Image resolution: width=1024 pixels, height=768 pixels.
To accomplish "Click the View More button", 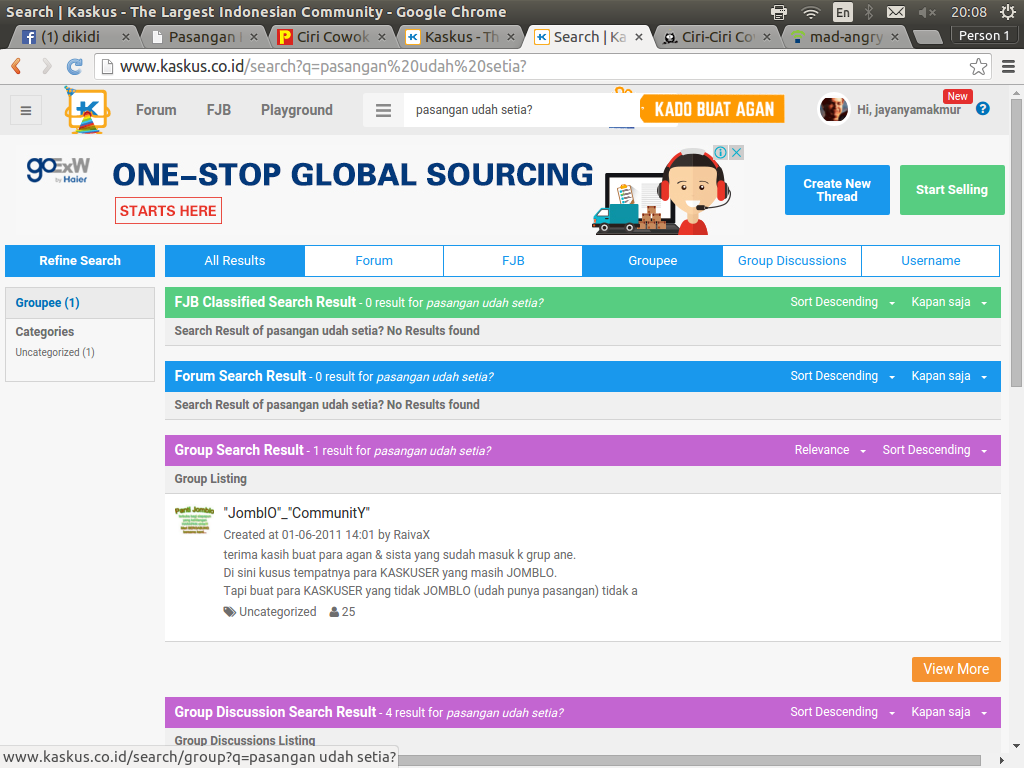I will 956,669.
